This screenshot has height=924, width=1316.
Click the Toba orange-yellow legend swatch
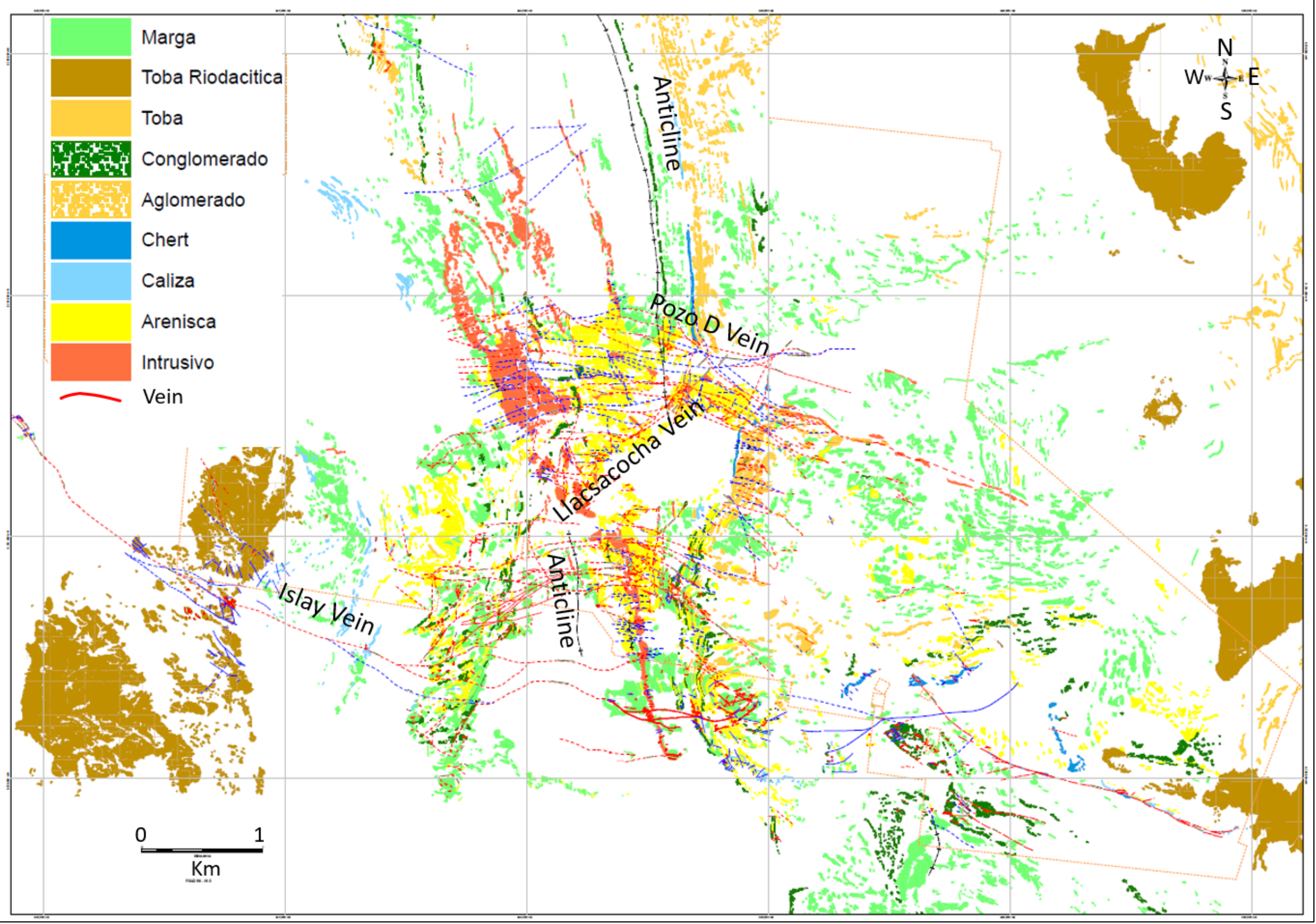91,118
